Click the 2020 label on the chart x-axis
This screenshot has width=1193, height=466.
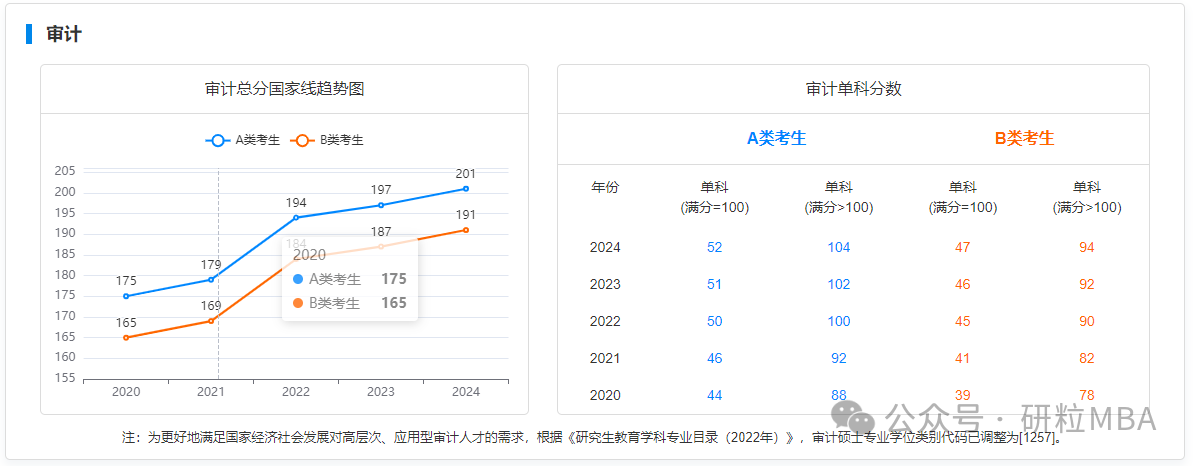coord(126,392)
